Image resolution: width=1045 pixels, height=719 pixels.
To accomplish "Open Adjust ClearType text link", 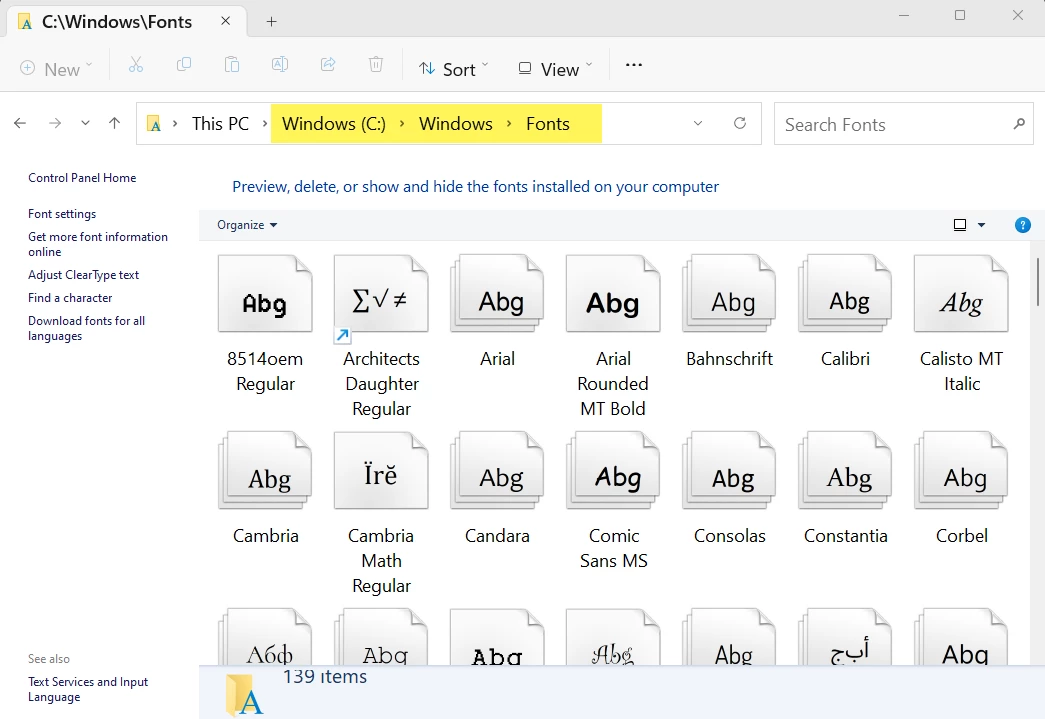I will pyautogui.click(x=83, y=275).
